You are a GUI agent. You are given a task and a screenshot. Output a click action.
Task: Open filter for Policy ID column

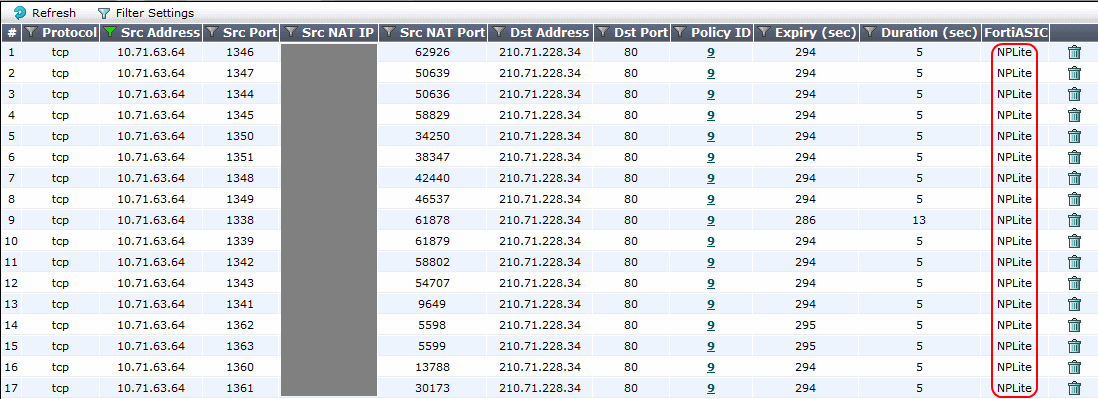[679, 32]
